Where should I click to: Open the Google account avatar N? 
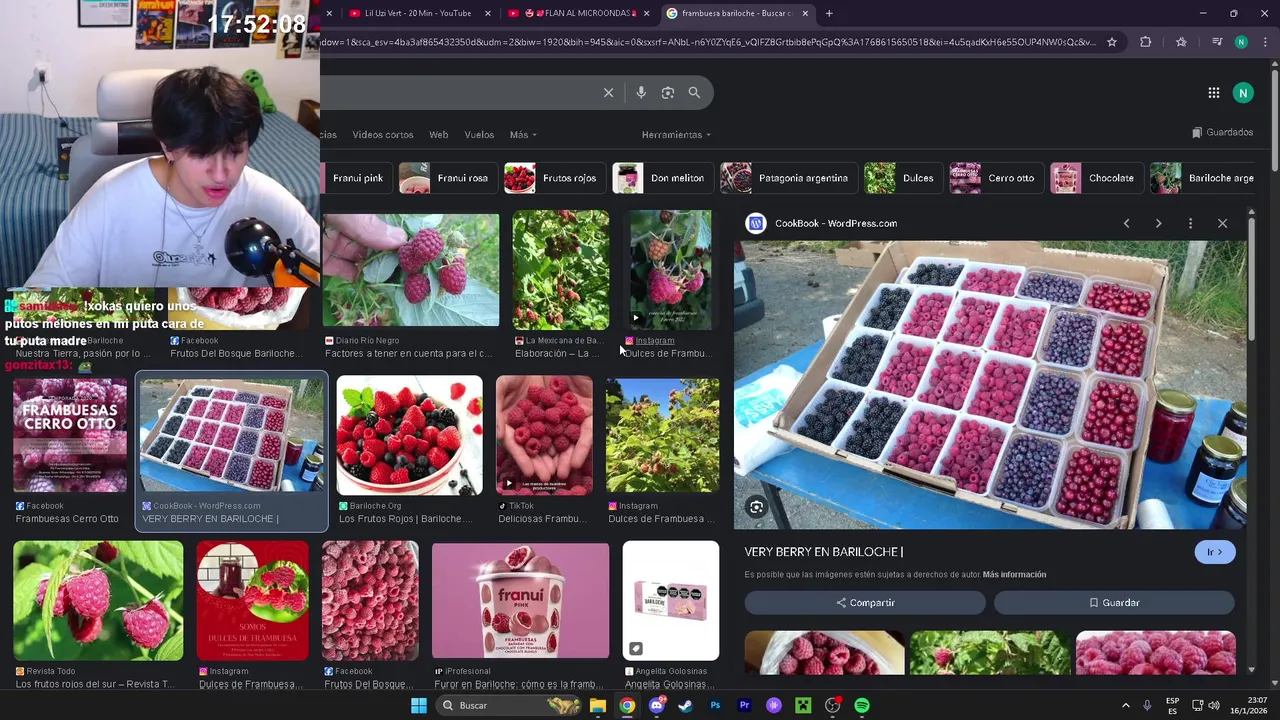[1243, 93]
